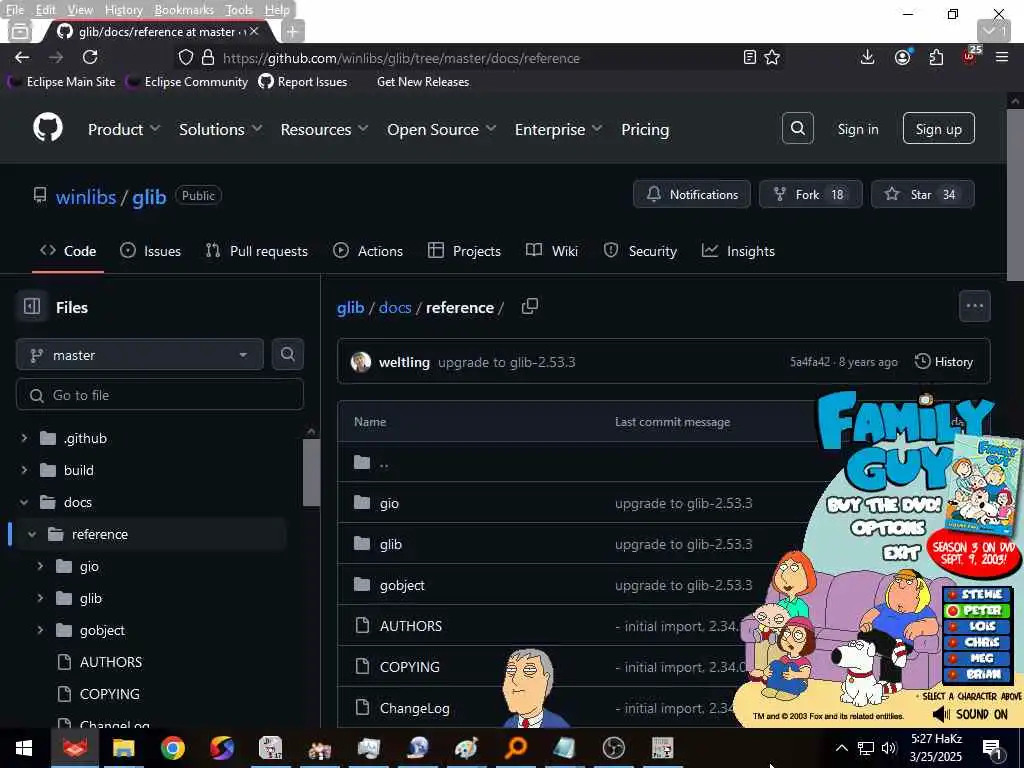Expand the Enterprise dropdown
The height and width of the screenshot is (768, 1024).
(x=558, y=129)
